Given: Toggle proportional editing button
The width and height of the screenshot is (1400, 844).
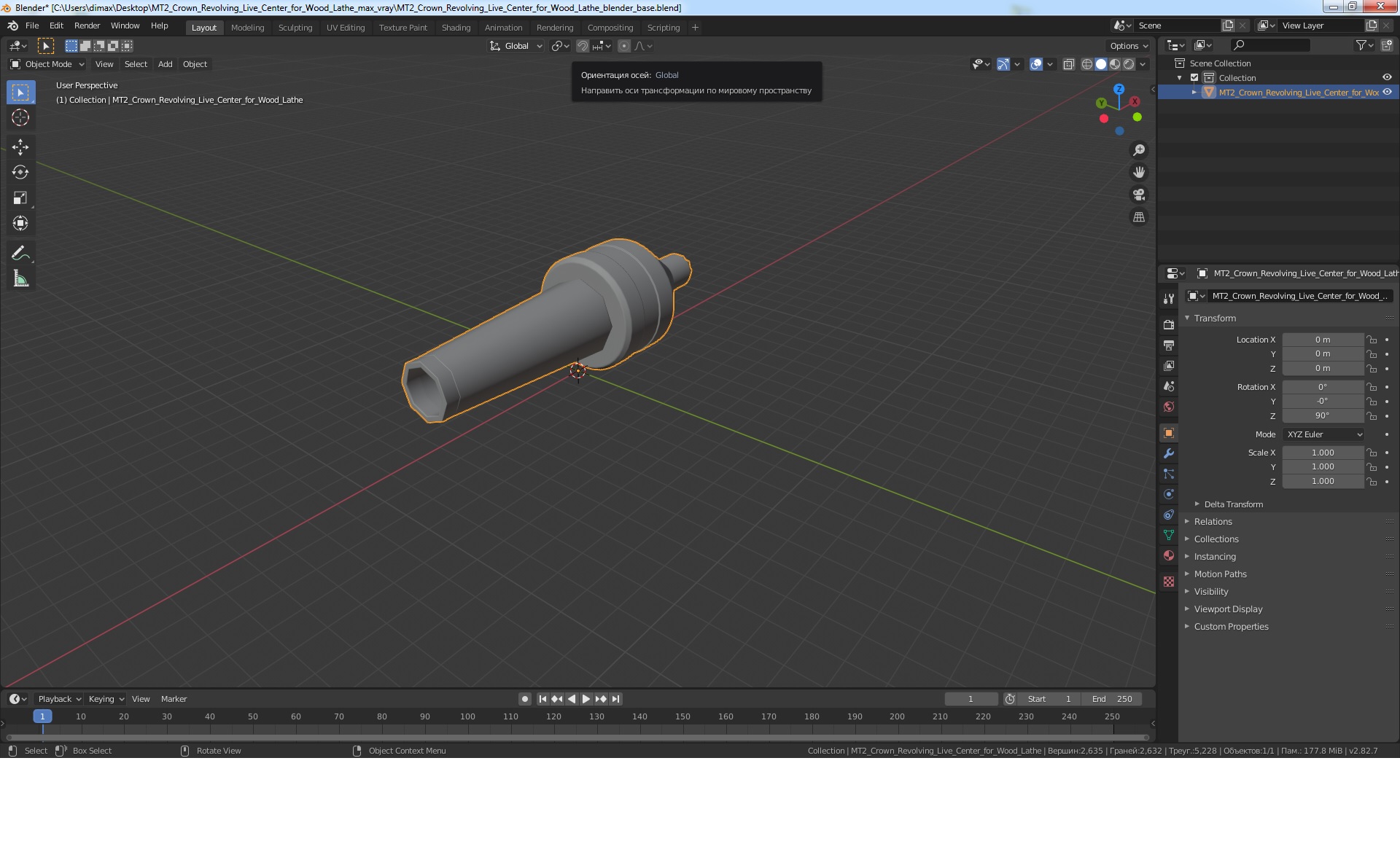Looking at the screenshot, I should tap(624, 46).
